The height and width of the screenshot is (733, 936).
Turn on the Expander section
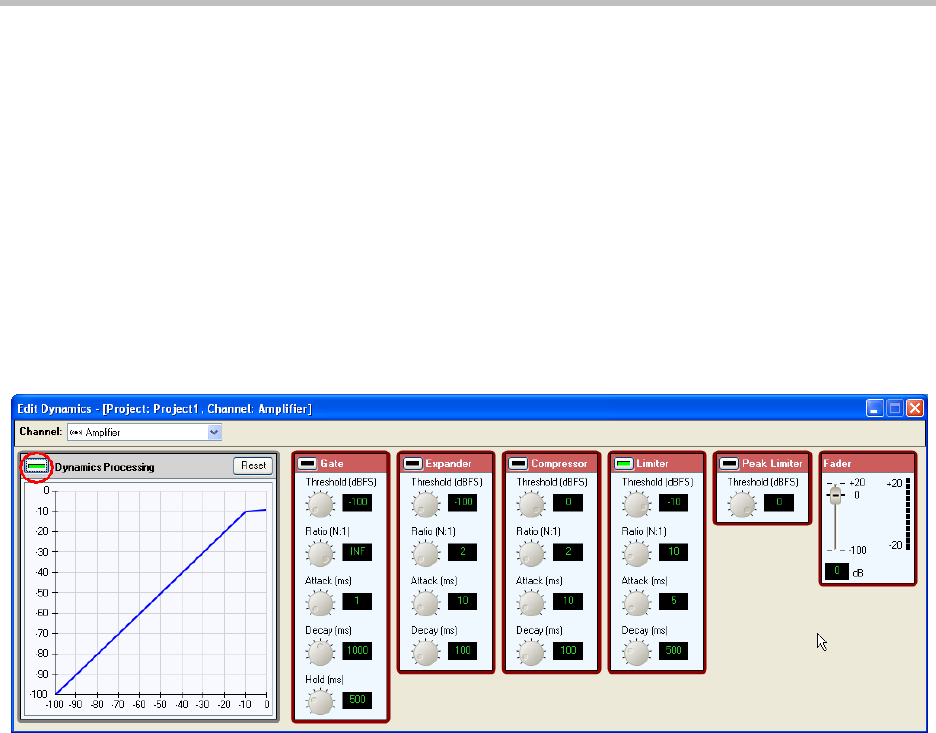pos(413,464)
